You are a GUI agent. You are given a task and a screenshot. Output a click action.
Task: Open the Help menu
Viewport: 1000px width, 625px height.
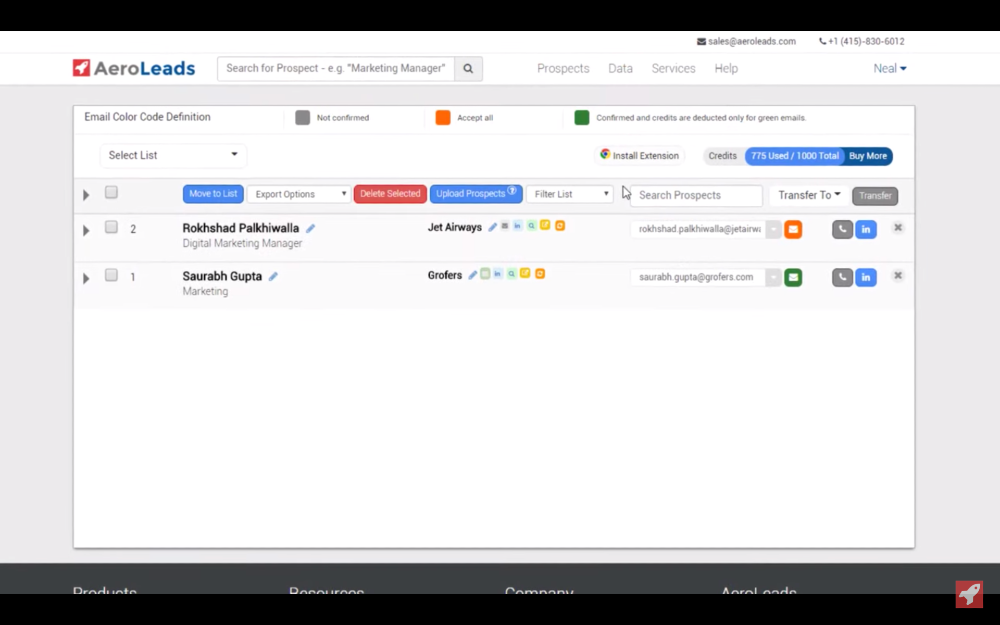pyautogui.click(x=726, y=68)
